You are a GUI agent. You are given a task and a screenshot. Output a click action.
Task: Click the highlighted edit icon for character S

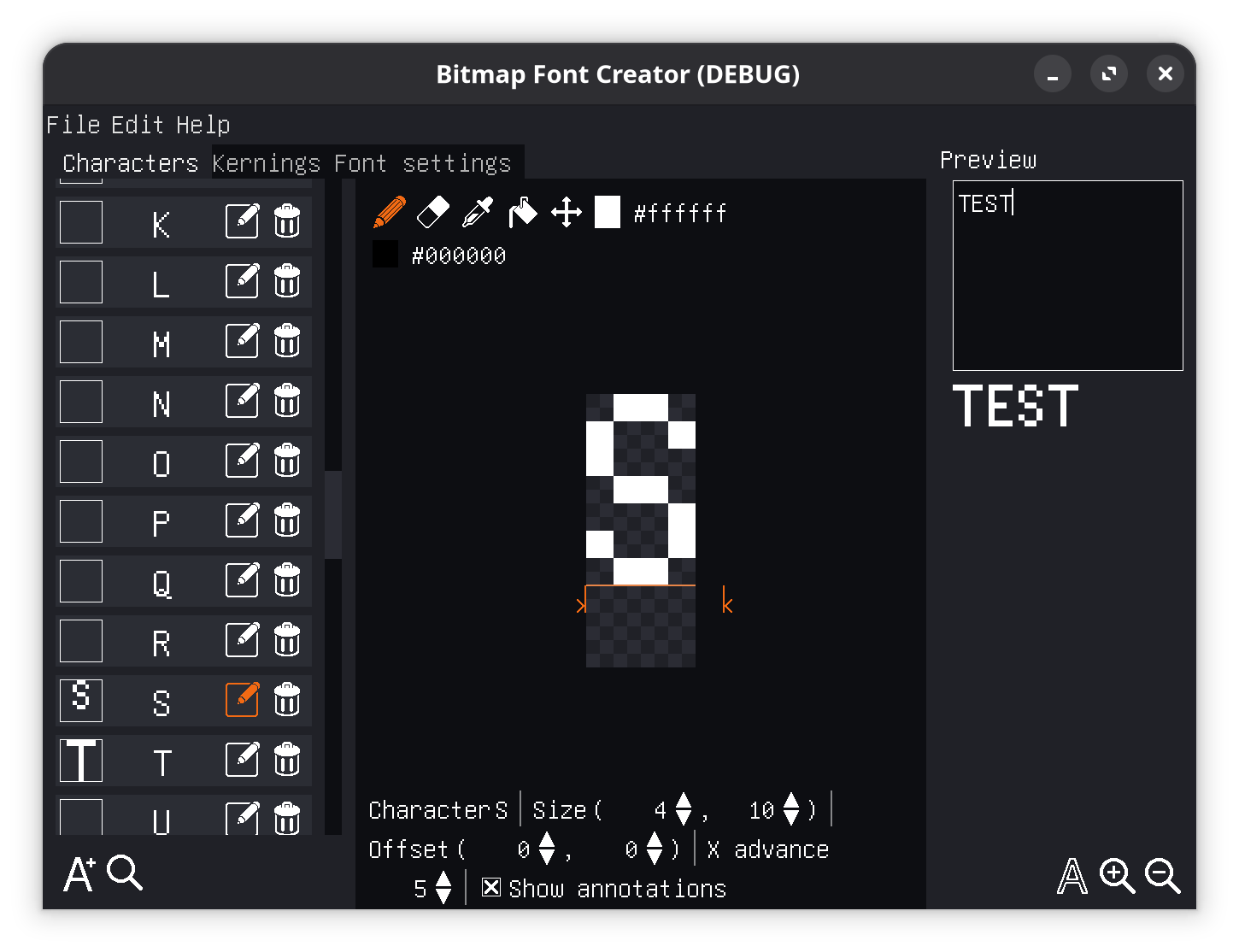click(x=242, y=700)
